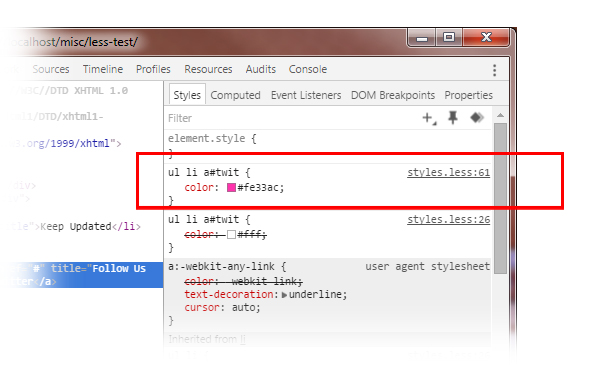This screenshot has width=598, height=385.
Task: Open the DOM Breakpoints tab
Action: (x=393, y=95)
